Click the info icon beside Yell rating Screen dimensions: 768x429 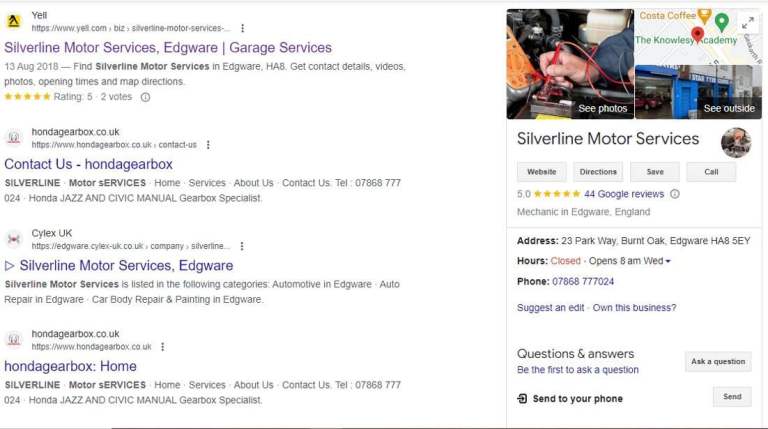click(145, 97)
